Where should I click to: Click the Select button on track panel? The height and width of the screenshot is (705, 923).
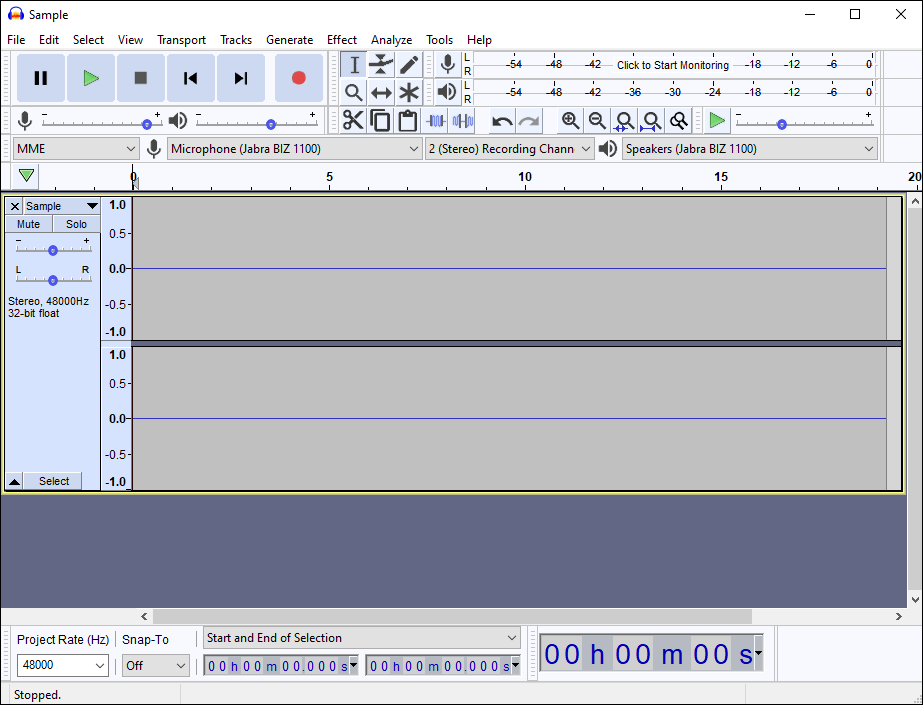54,481
